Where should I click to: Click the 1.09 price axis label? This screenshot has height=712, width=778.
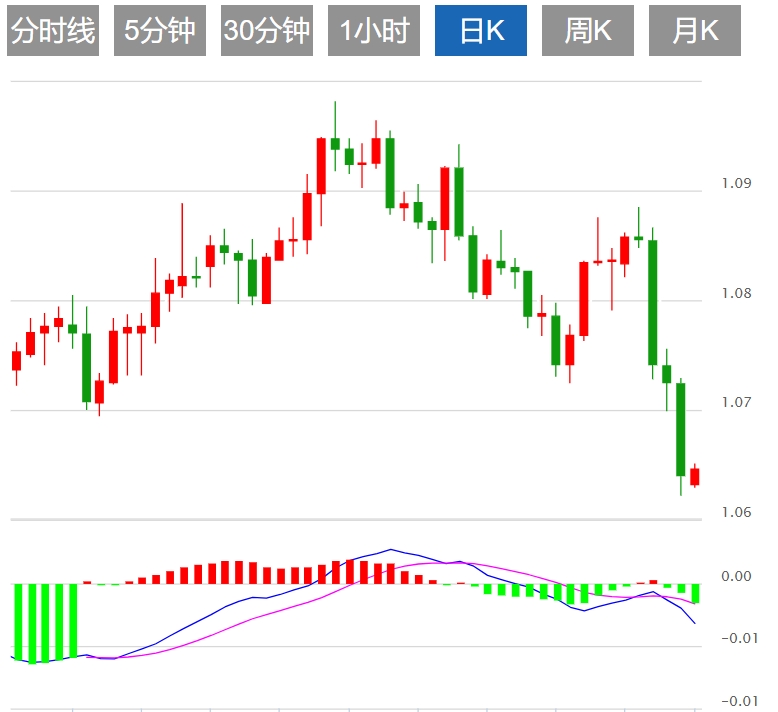tap(735, 184)
